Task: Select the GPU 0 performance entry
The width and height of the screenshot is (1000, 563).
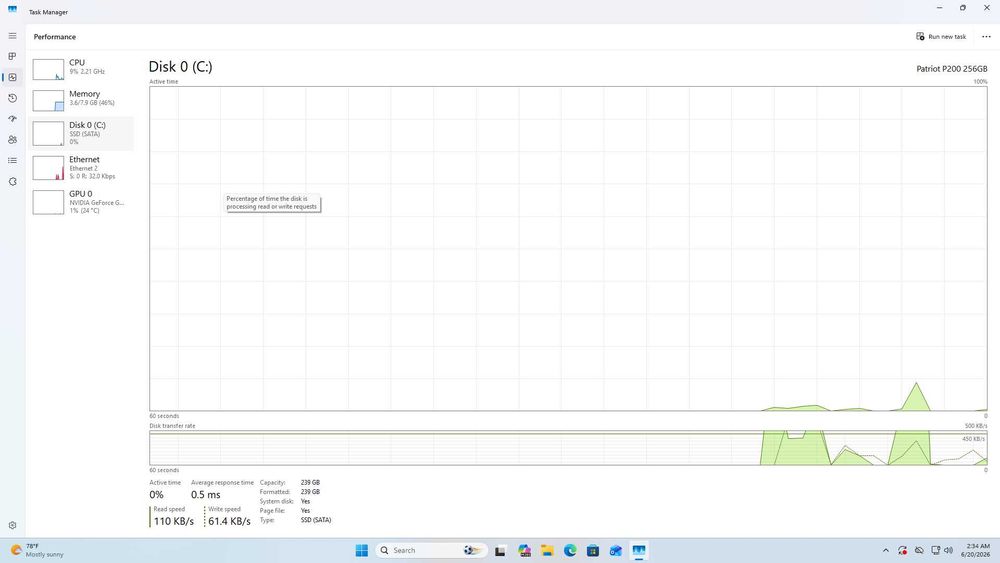Action: point(83,202)
